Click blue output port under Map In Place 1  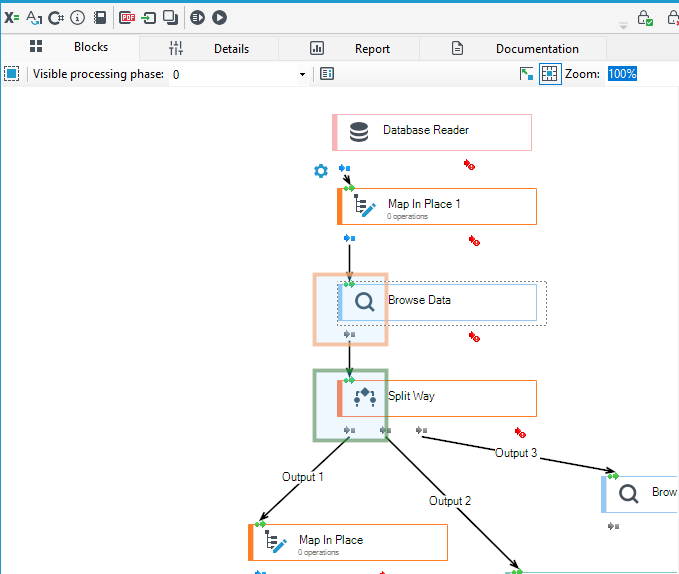[x=349, y=238]
